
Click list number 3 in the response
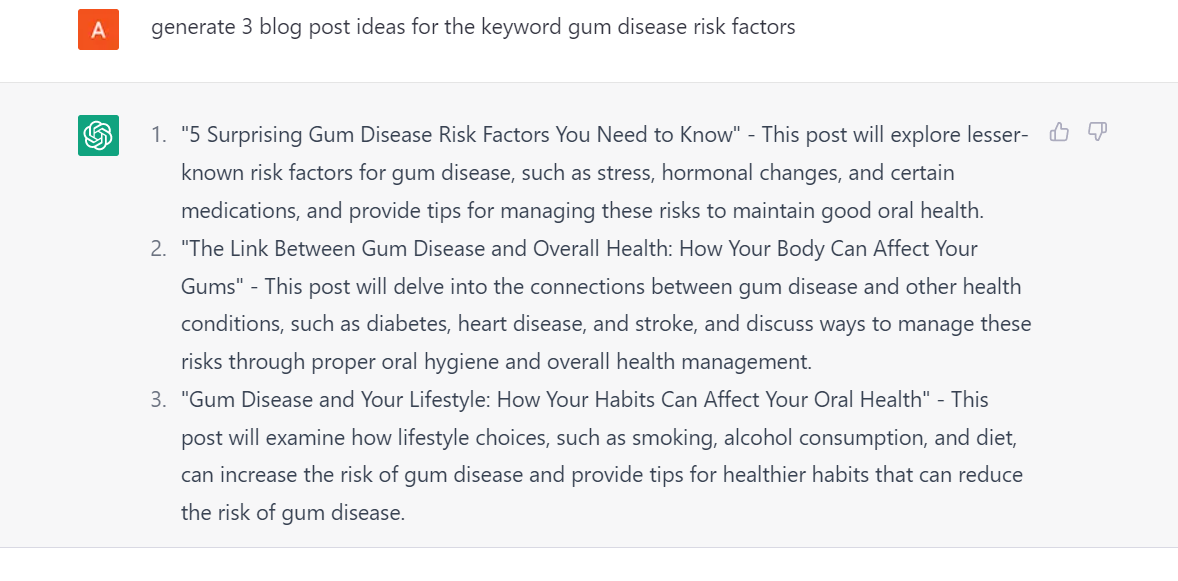pyautogui.click(x=159, y=399)
